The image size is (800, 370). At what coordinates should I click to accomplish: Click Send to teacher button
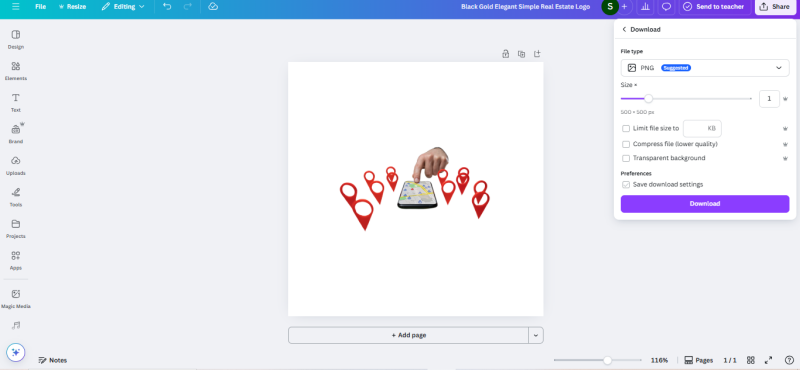pyautogui.click(x=713, y=7)
